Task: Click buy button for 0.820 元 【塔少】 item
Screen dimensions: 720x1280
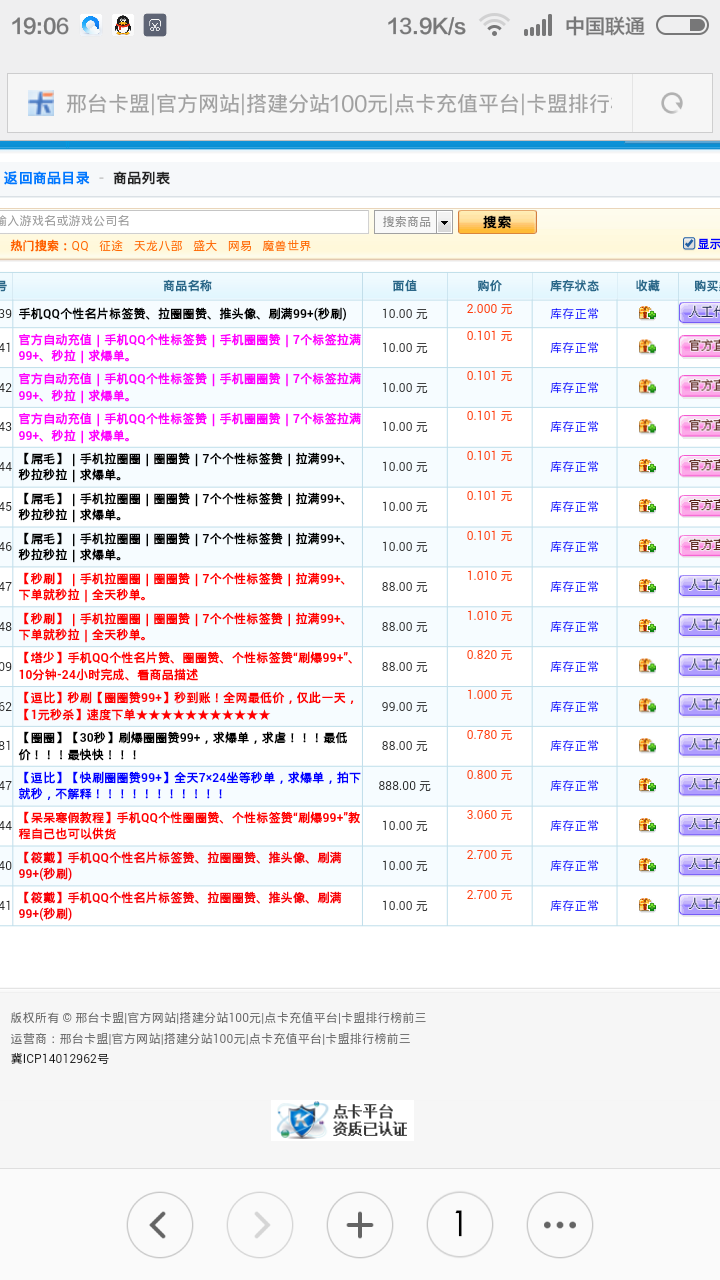Action: [x=700, y=665]
